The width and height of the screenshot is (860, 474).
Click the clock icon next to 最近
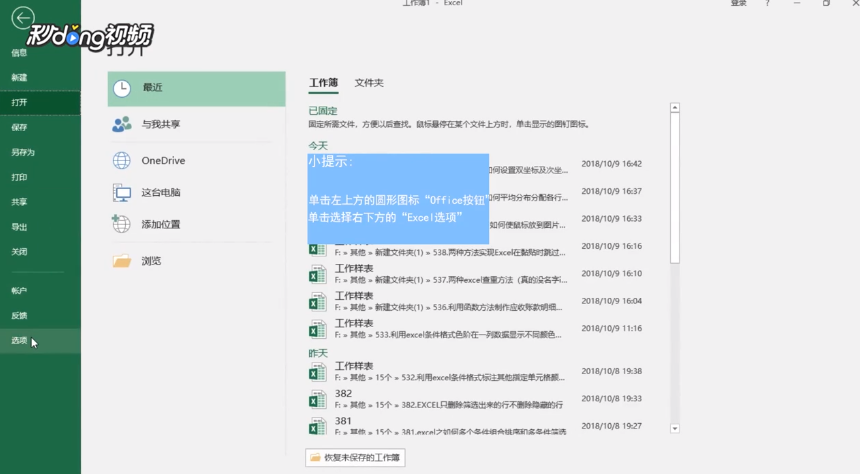tap(122, 88)
